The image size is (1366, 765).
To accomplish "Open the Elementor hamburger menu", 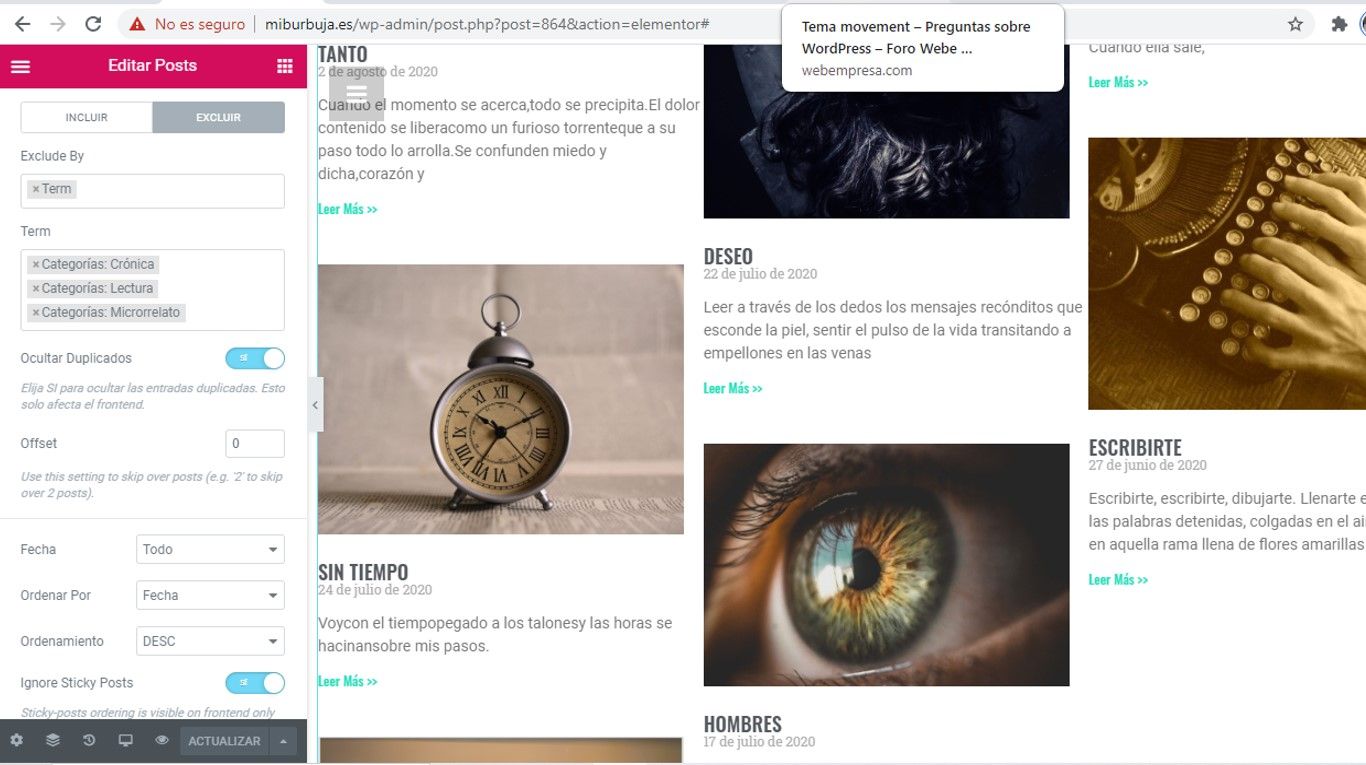I will 20,66.
